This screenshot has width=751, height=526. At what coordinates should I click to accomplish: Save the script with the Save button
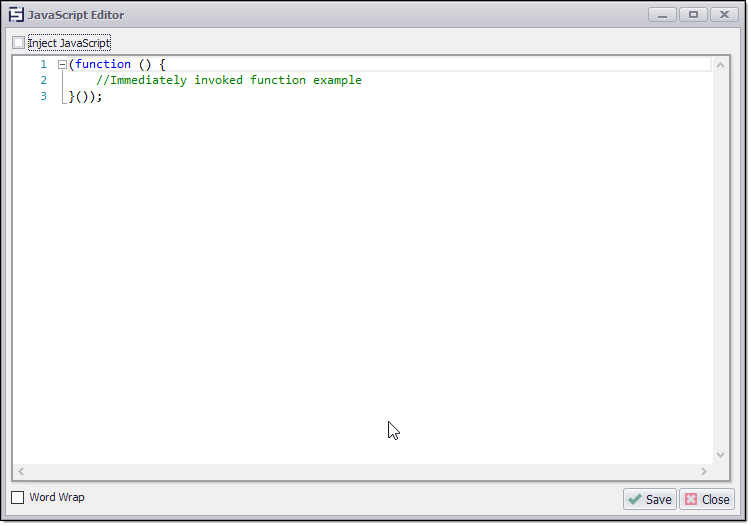pos(649,499)
